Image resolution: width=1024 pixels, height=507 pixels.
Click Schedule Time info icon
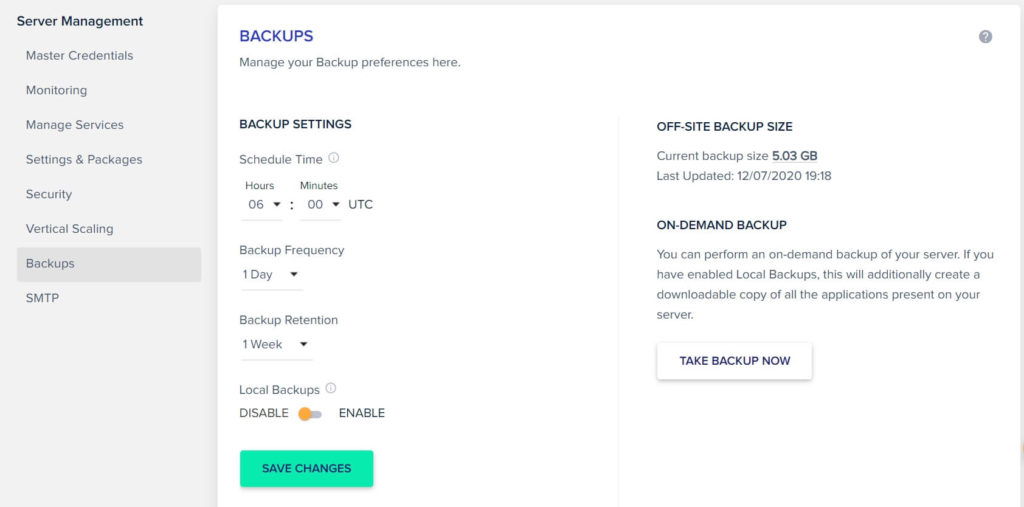click(334, 158)
